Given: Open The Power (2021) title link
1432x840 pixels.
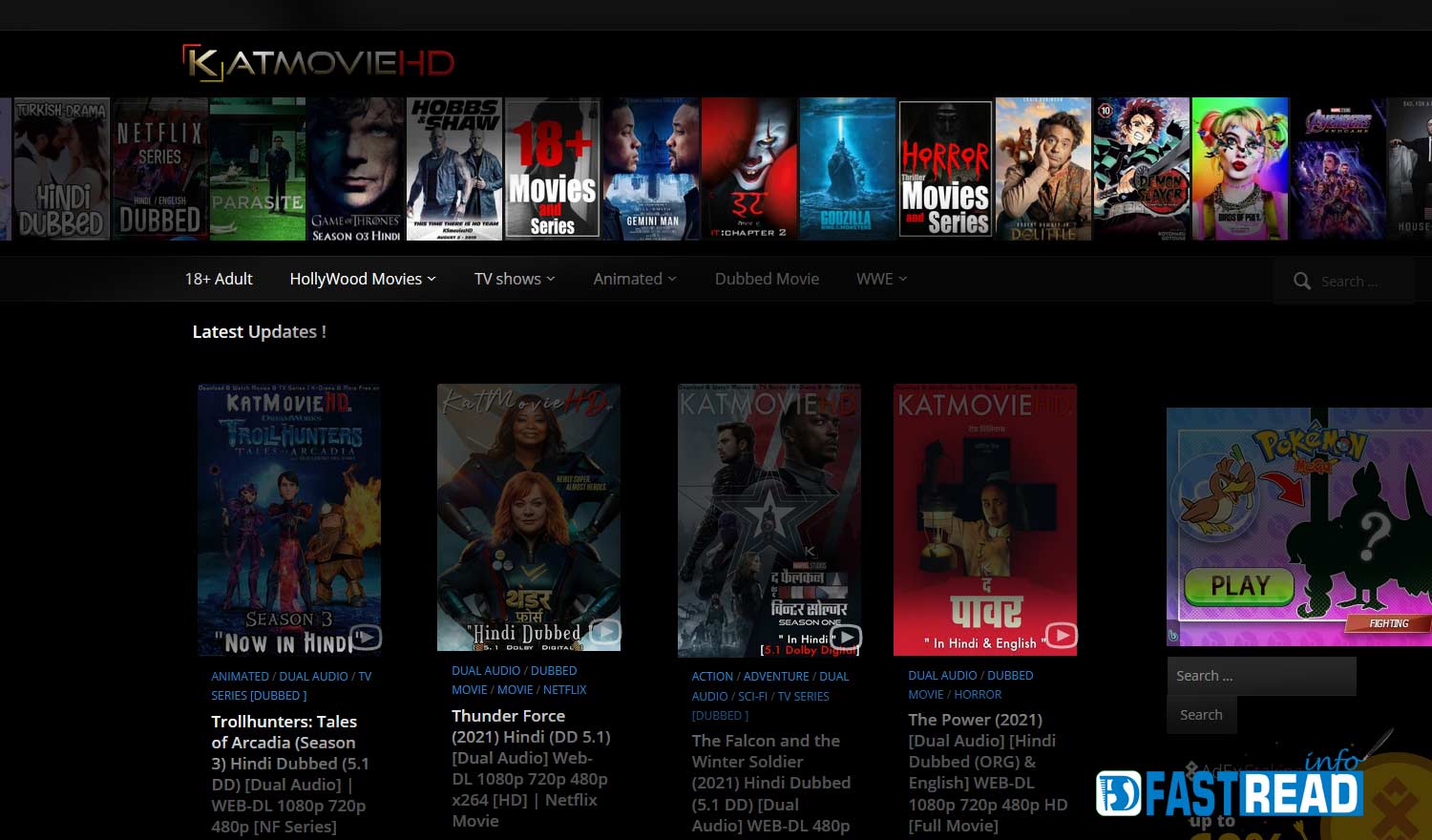Looking at the screenshot, I should (x=988, y=772).
